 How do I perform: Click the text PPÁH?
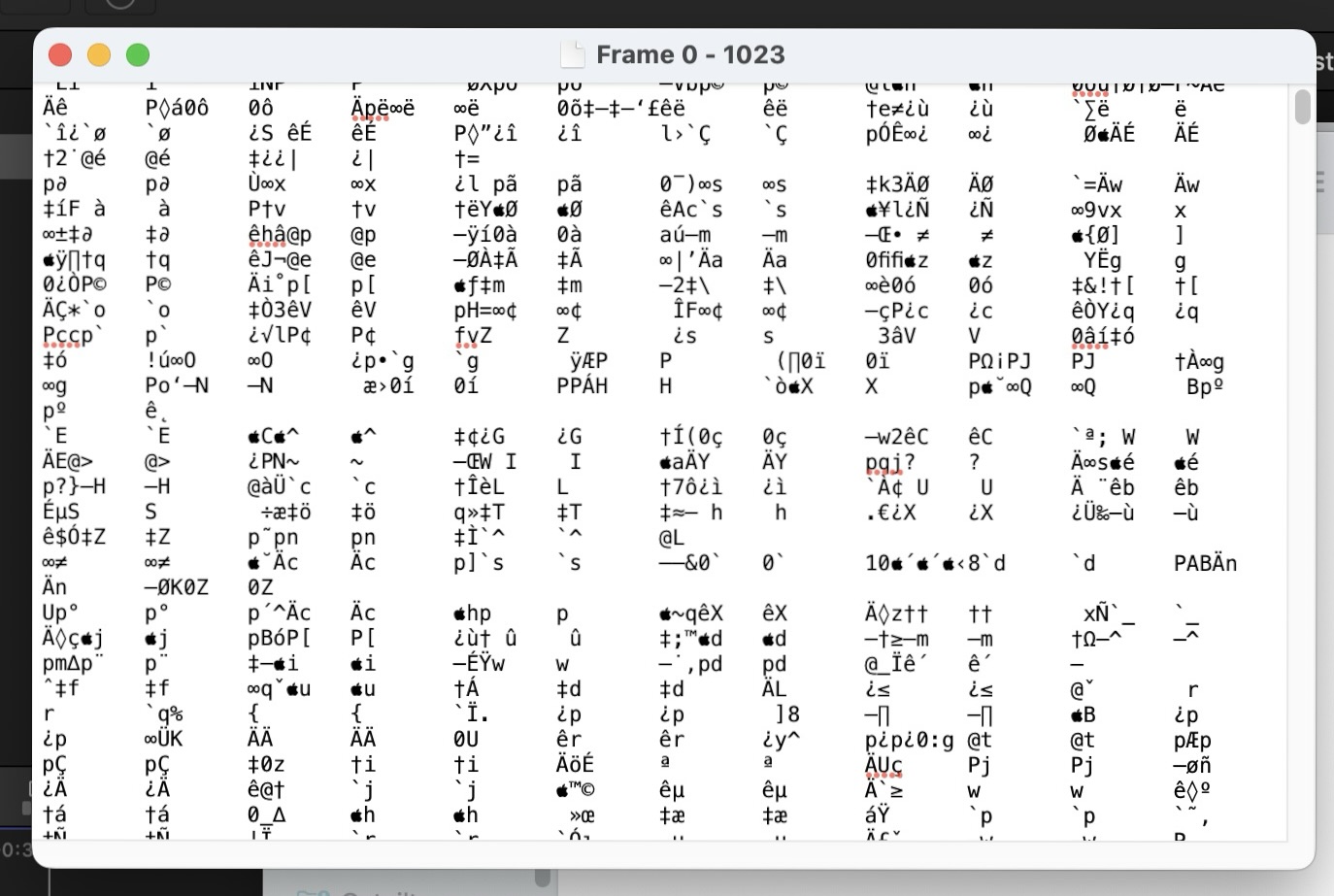tap(583, 386)
